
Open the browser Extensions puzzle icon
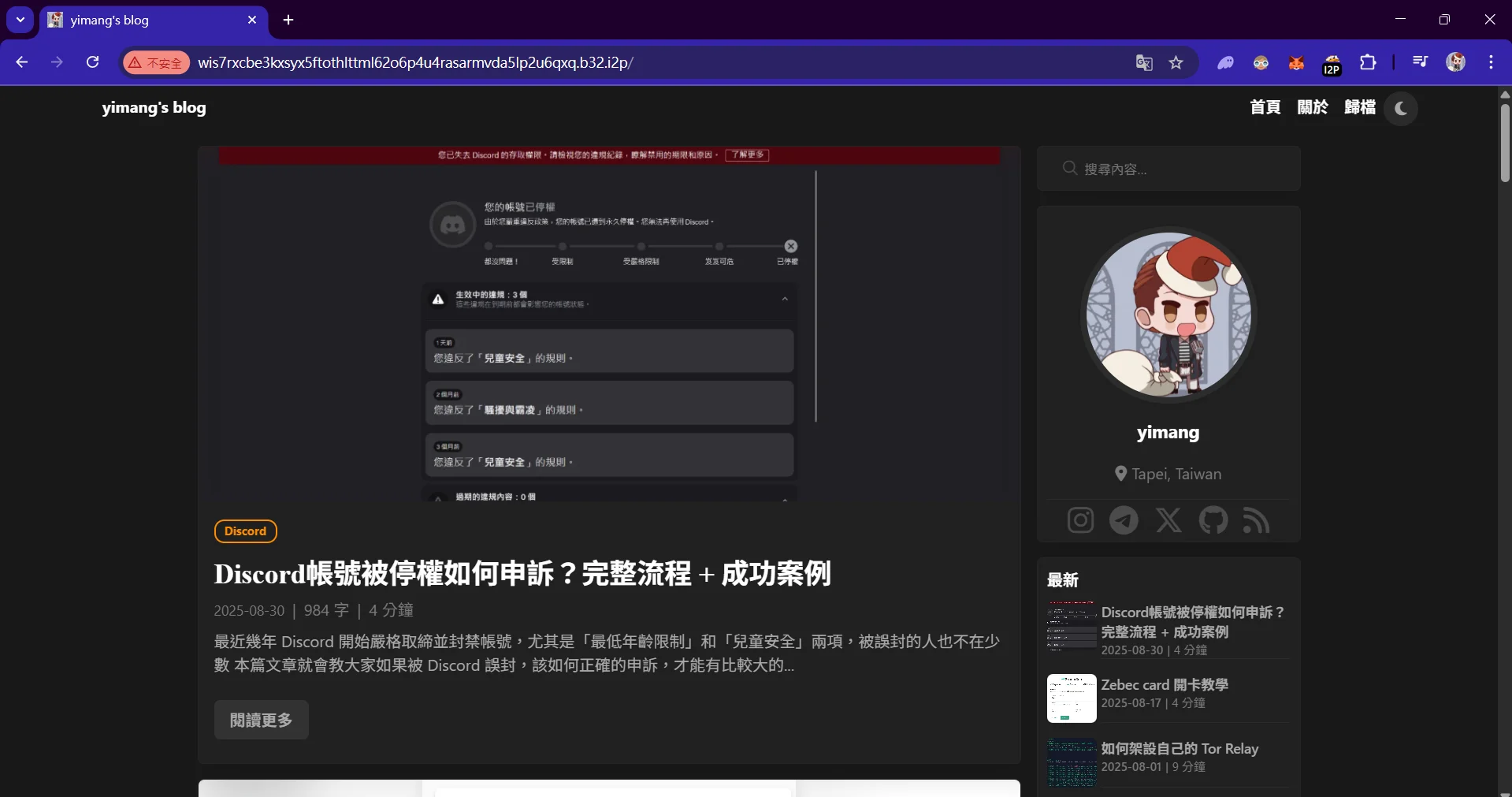tap(1368, 63)
